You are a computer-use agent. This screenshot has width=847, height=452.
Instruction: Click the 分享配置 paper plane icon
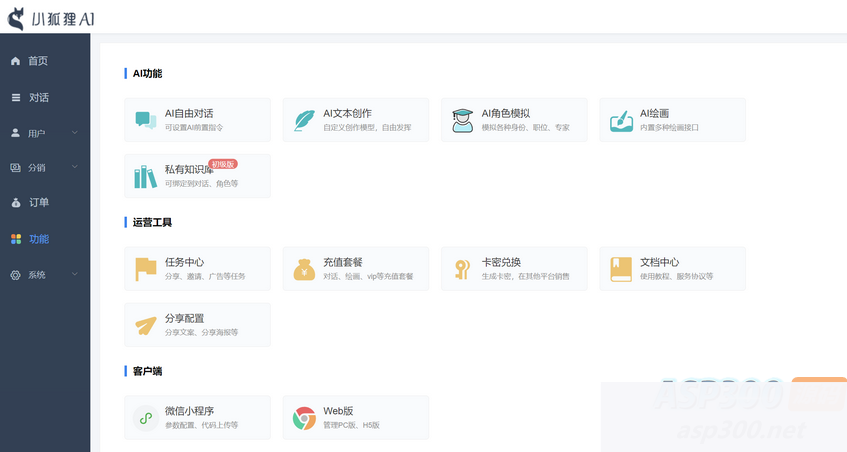146,325
